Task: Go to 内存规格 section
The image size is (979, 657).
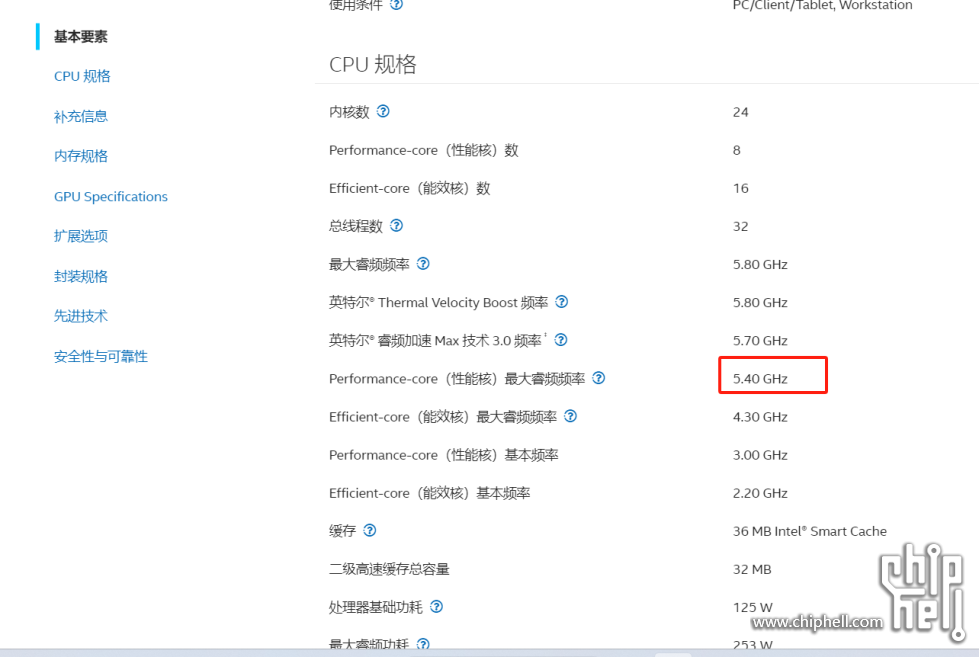Action: tap(81, 156)
